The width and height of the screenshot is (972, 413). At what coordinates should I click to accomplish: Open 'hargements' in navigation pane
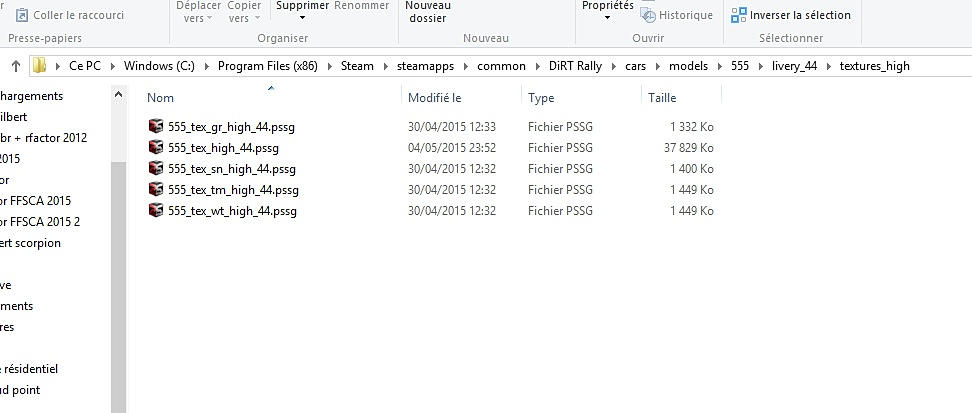click(32, 95)
